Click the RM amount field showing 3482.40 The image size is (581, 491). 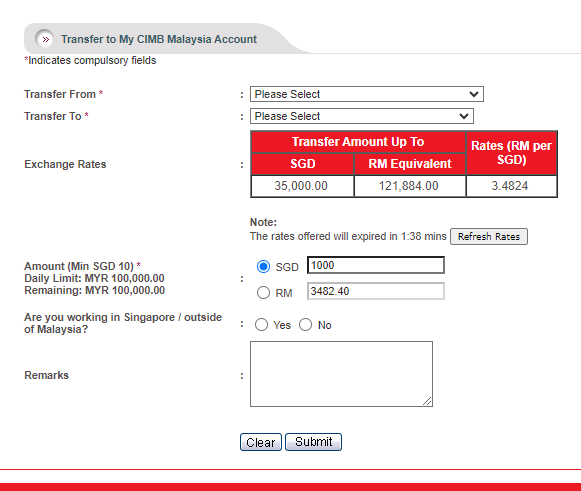point(376,291)
